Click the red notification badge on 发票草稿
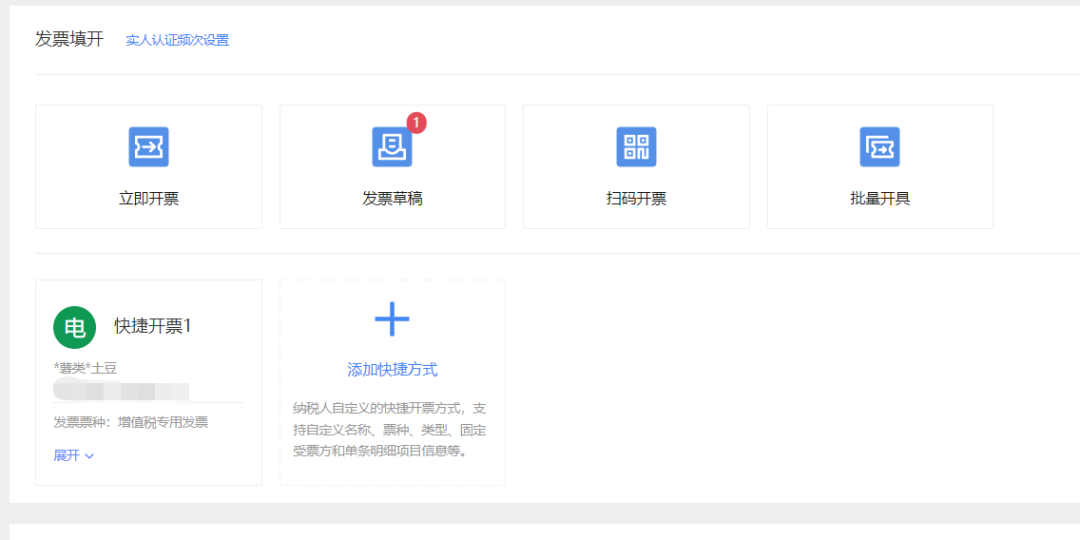Image resolution: width=1080 pixels, height=540 pixels. [x=416, y=123]
